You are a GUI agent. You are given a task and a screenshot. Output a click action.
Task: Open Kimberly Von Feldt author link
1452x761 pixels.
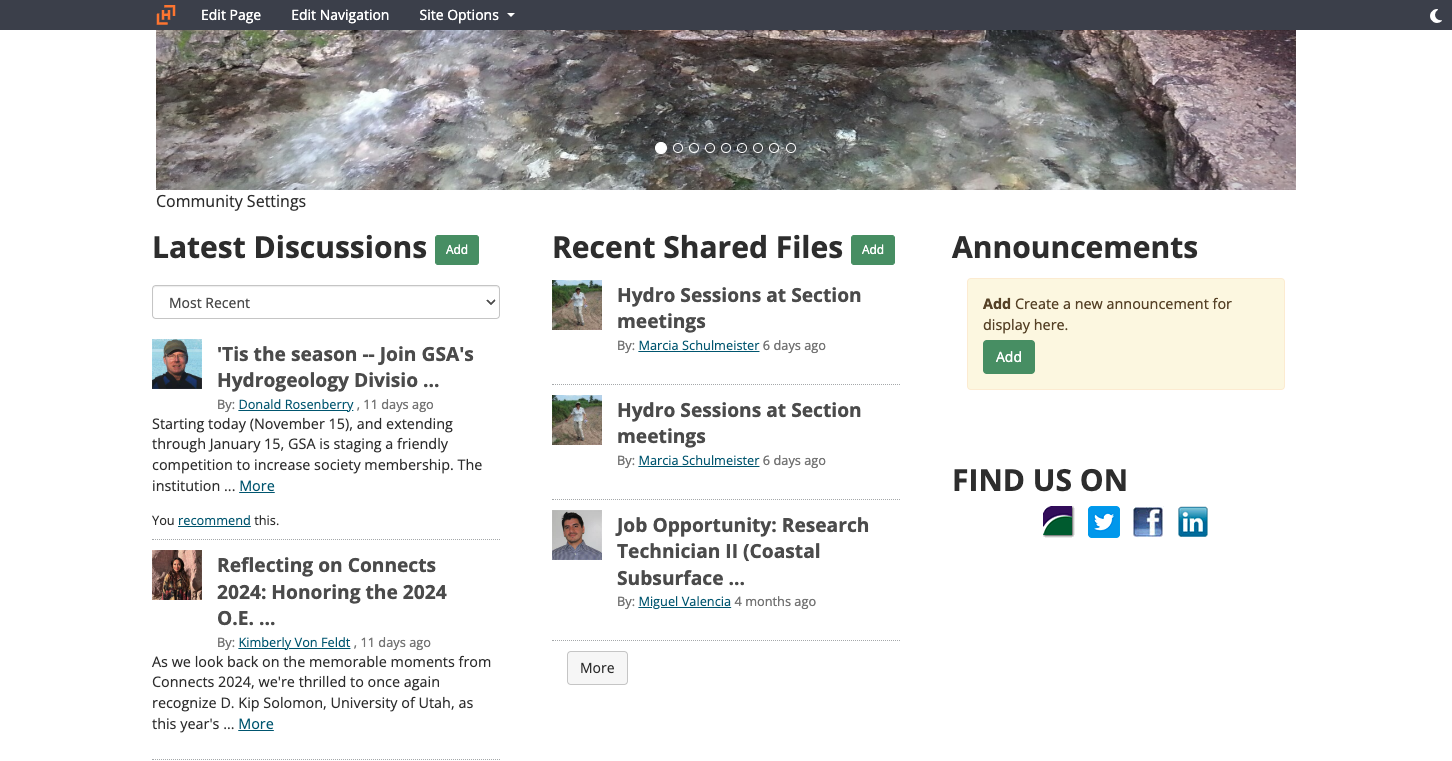click(x=294, y=642)
